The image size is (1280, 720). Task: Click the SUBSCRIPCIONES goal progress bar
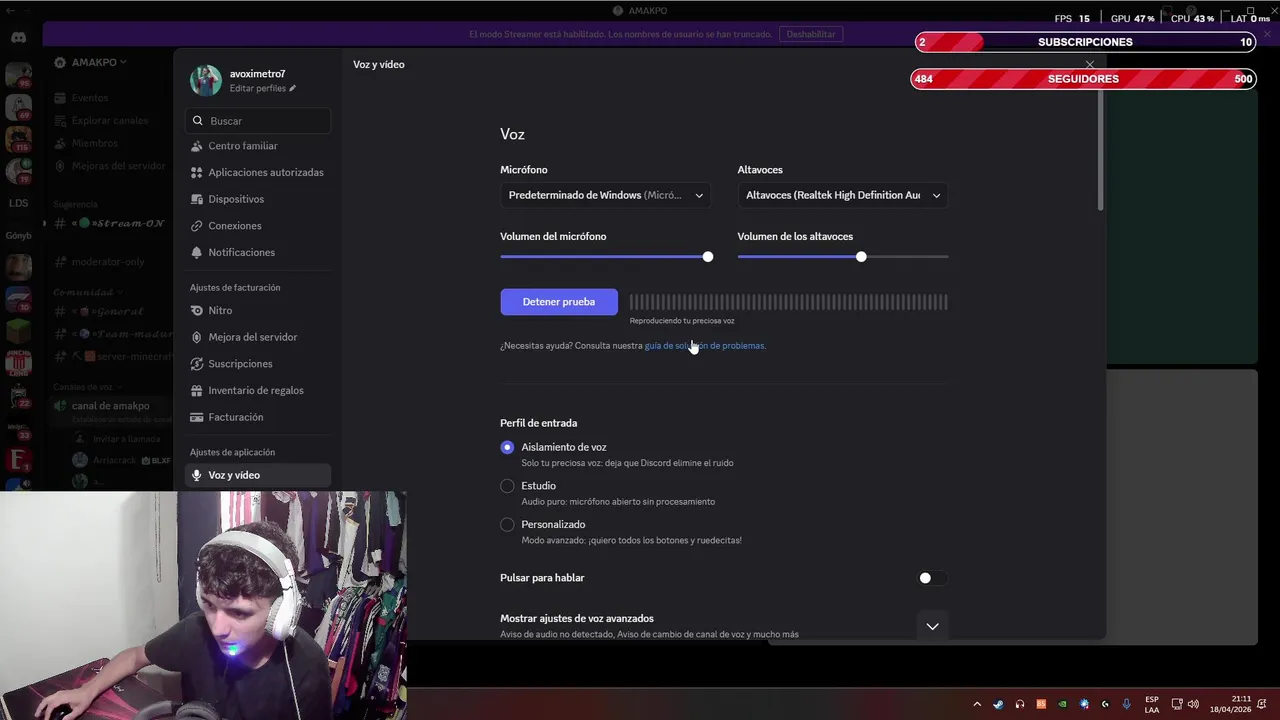coord(1085,42)
